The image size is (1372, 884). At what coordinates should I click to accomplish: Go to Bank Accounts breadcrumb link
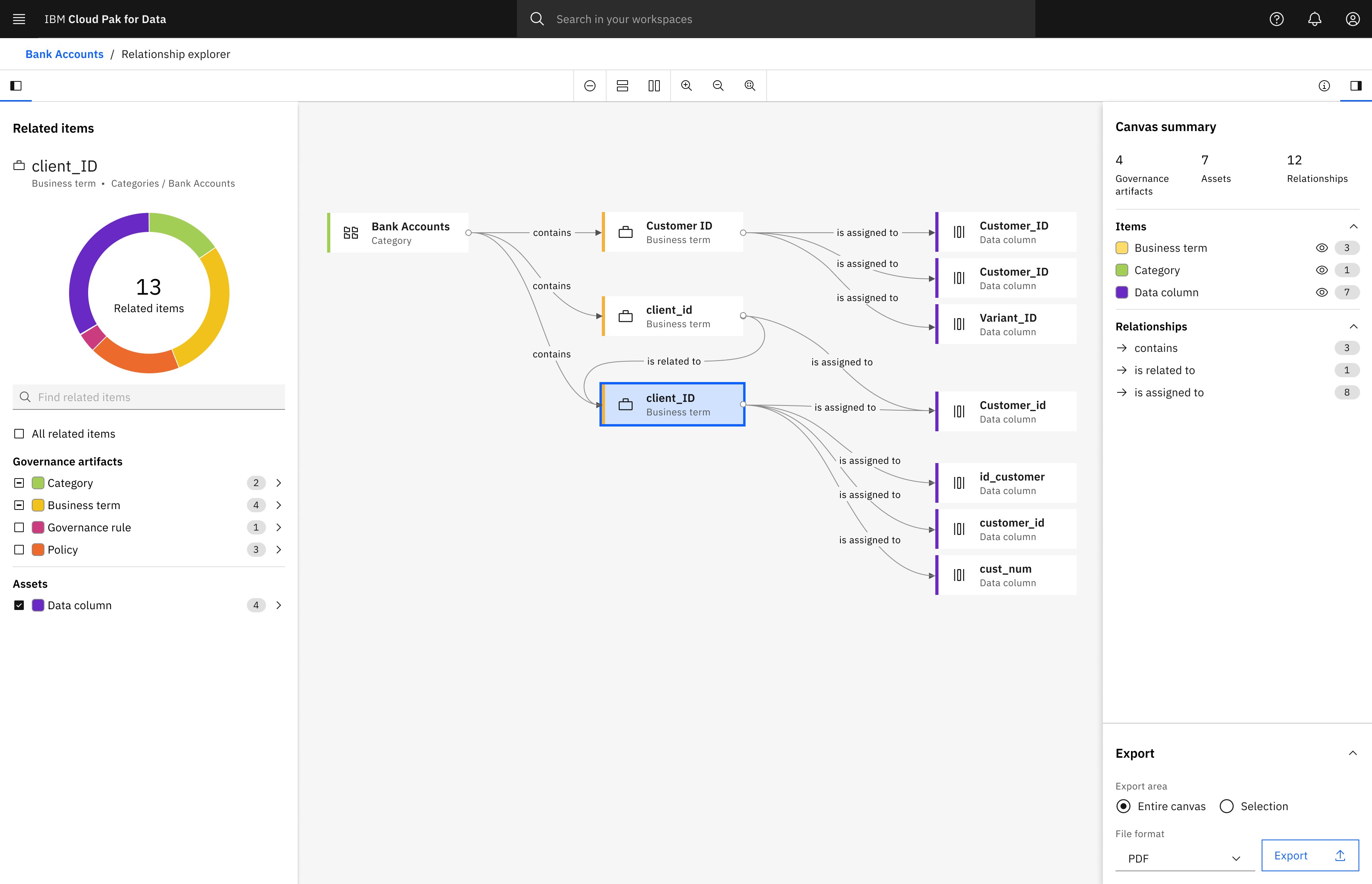[64, 54]
